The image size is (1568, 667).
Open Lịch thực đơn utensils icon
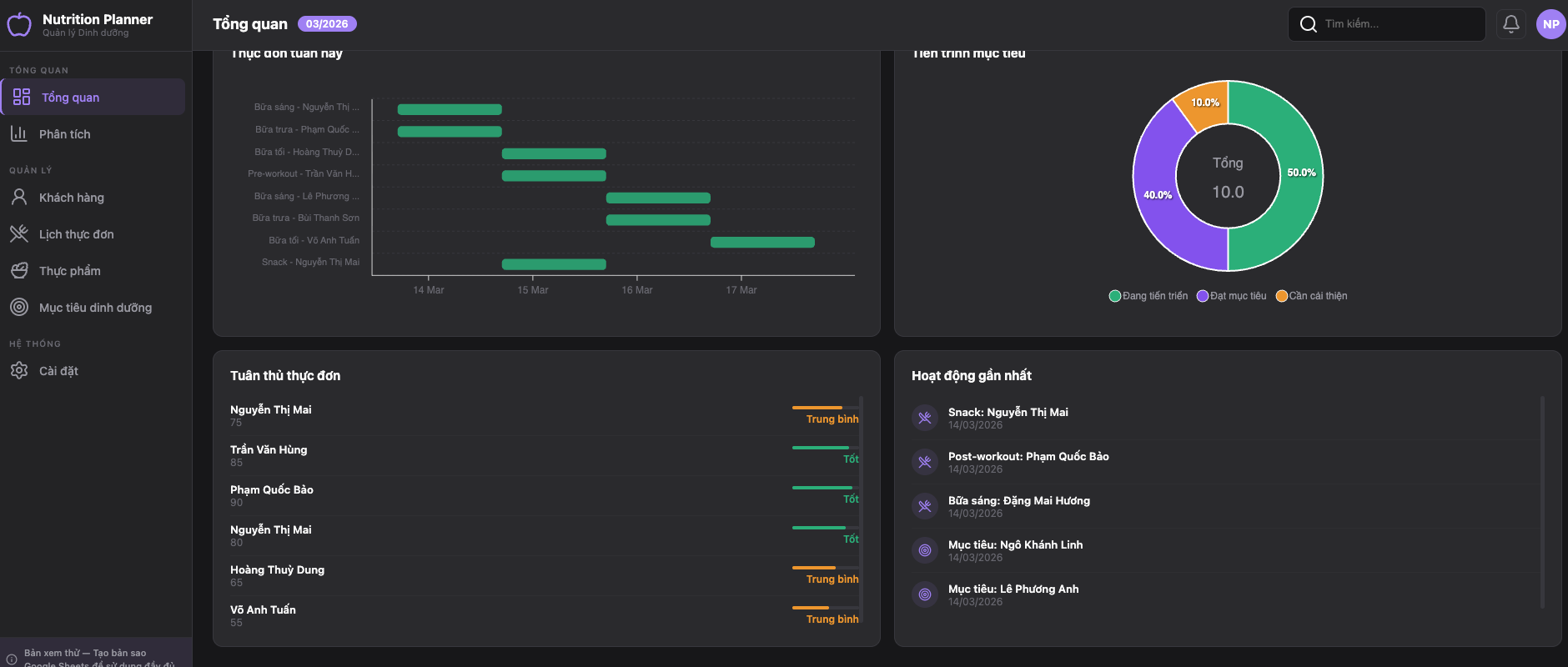pos(19,234)
